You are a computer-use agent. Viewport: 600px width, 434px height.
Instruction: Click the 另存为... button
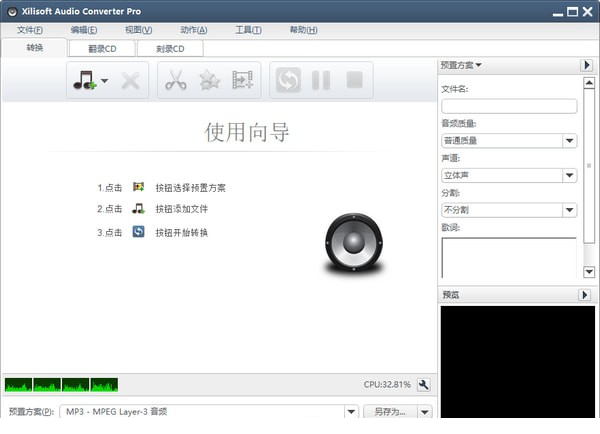(x=390, y=412)
